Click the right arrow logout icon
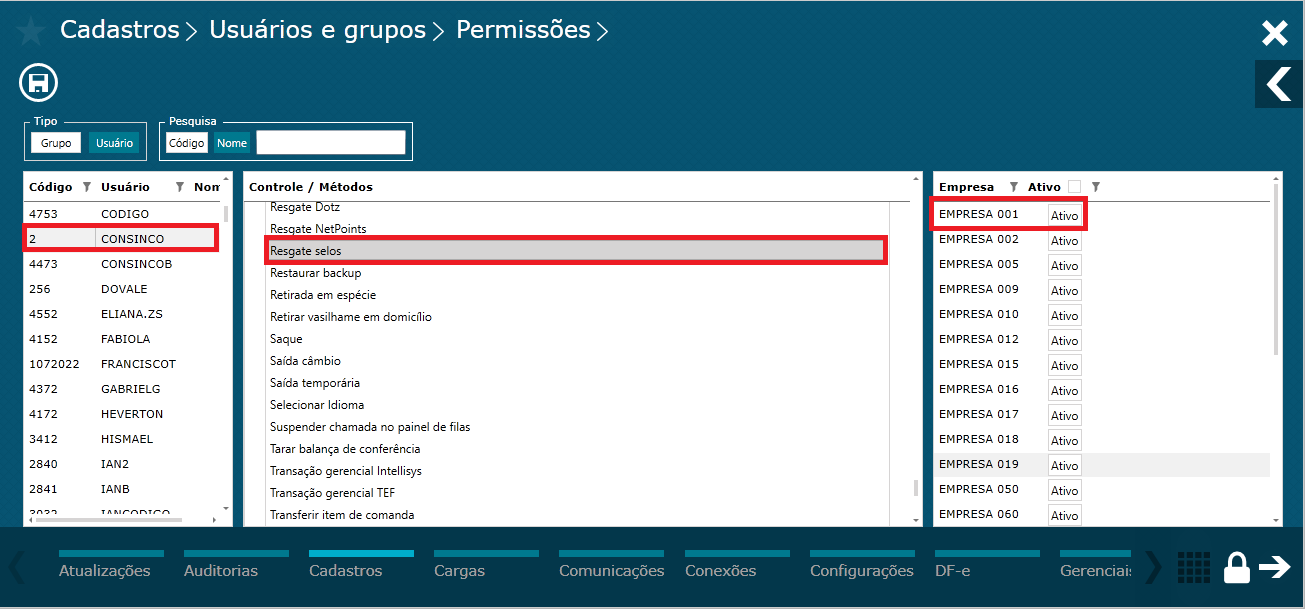Screen dimensions: 1305x609 1275,568
